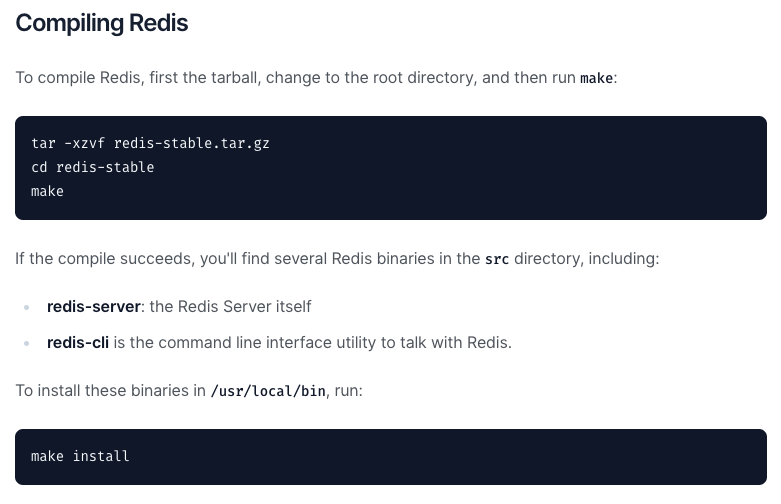Click the word "tarball" in the intro sentence
Screen dimensions: 781x504
(x=233, y=78)
